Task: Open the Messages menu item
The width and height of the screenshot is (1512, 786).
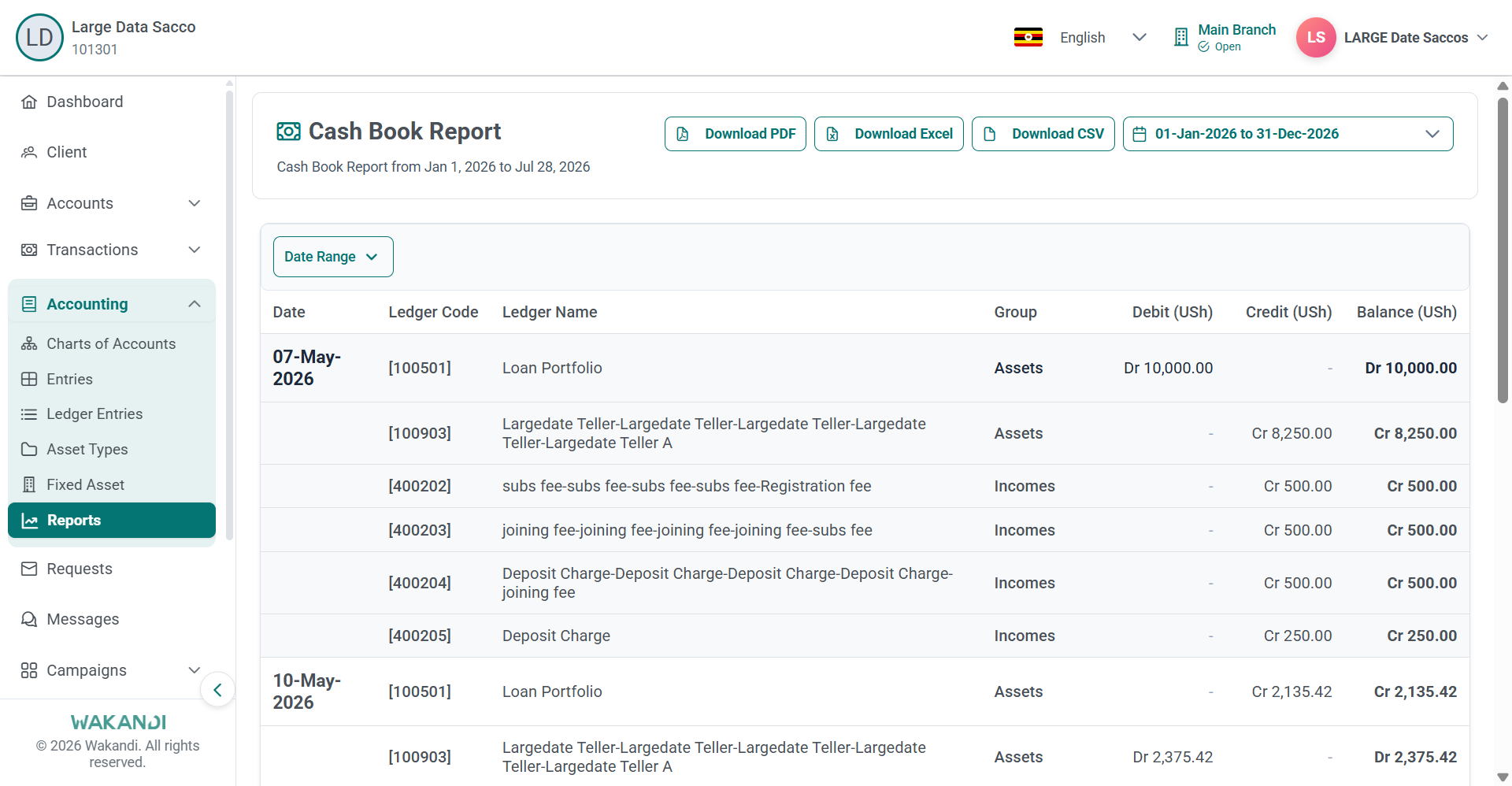Action: point(112,619)
